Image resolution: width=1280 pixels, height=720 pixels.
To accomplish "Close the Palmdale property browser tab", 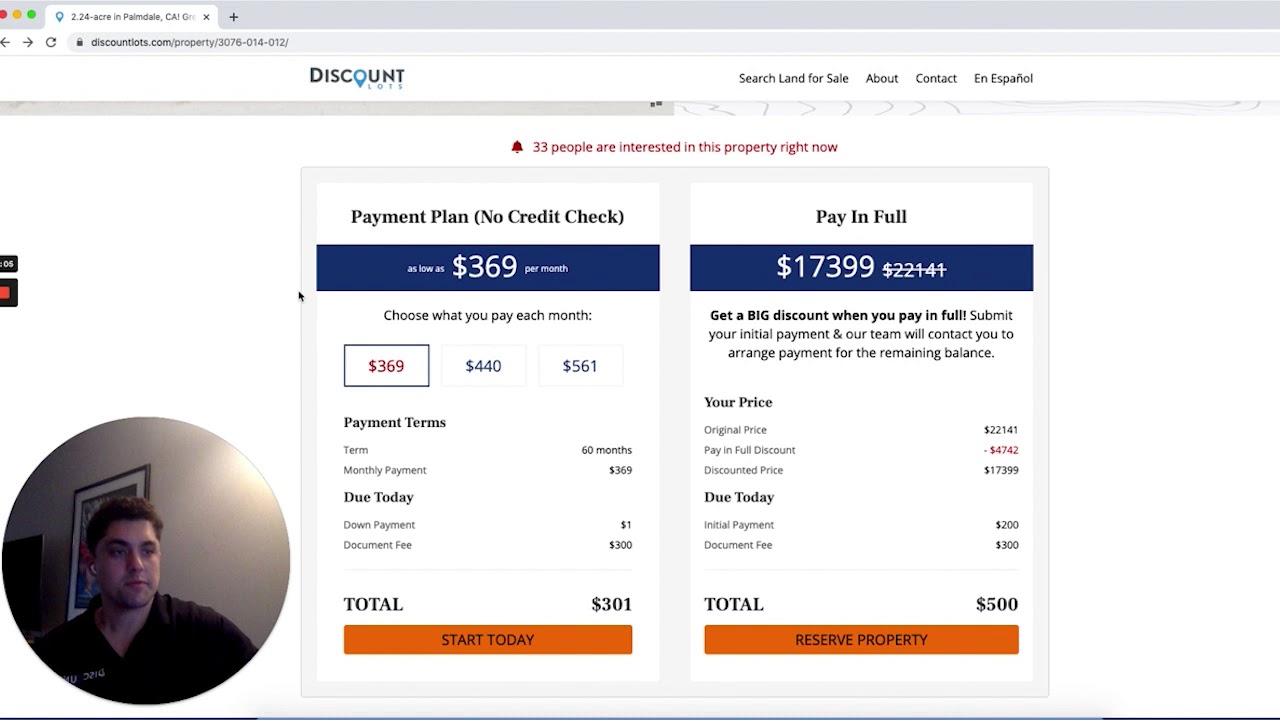I will pos(206,17).
